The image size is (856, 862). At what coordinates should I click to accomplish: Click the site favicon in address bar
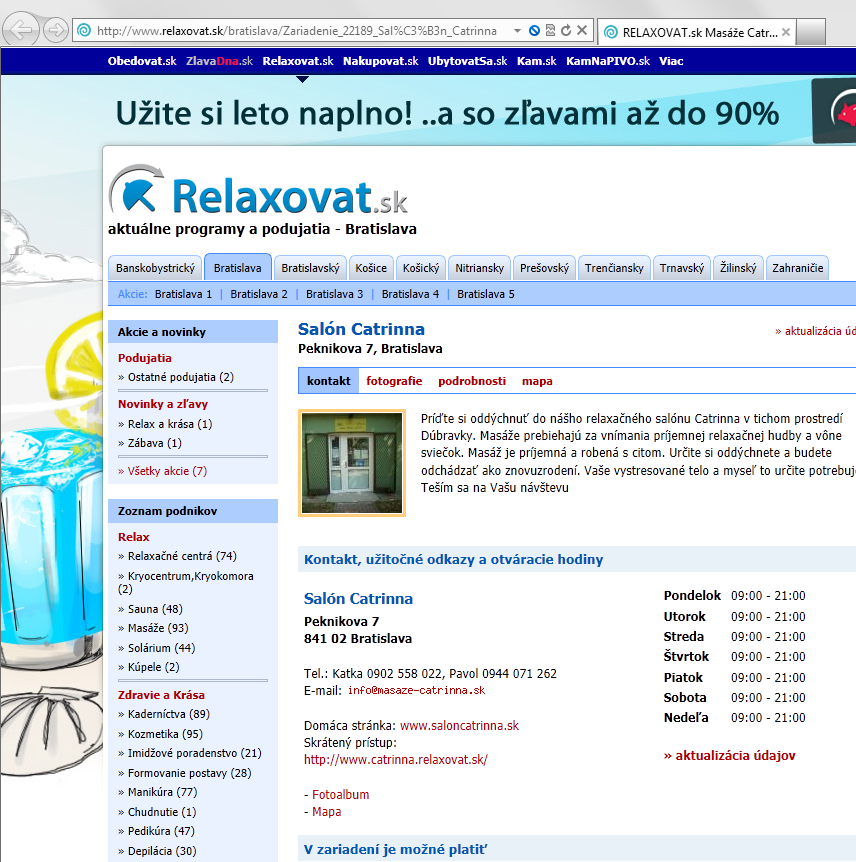coord(84,31)
